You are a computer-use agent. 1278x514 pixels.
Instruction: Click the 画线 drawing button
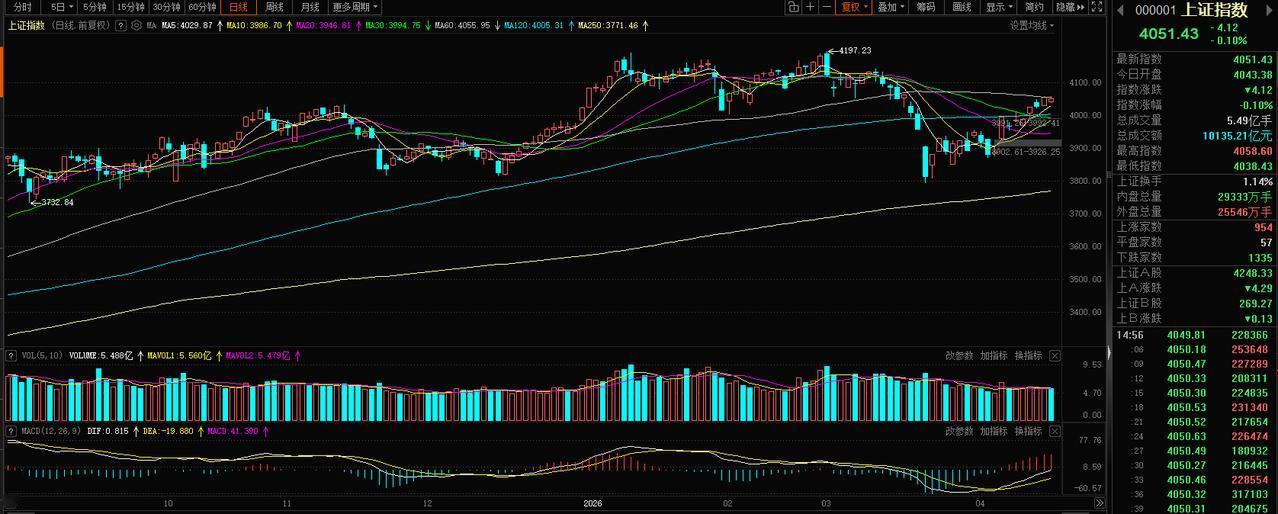962,7
